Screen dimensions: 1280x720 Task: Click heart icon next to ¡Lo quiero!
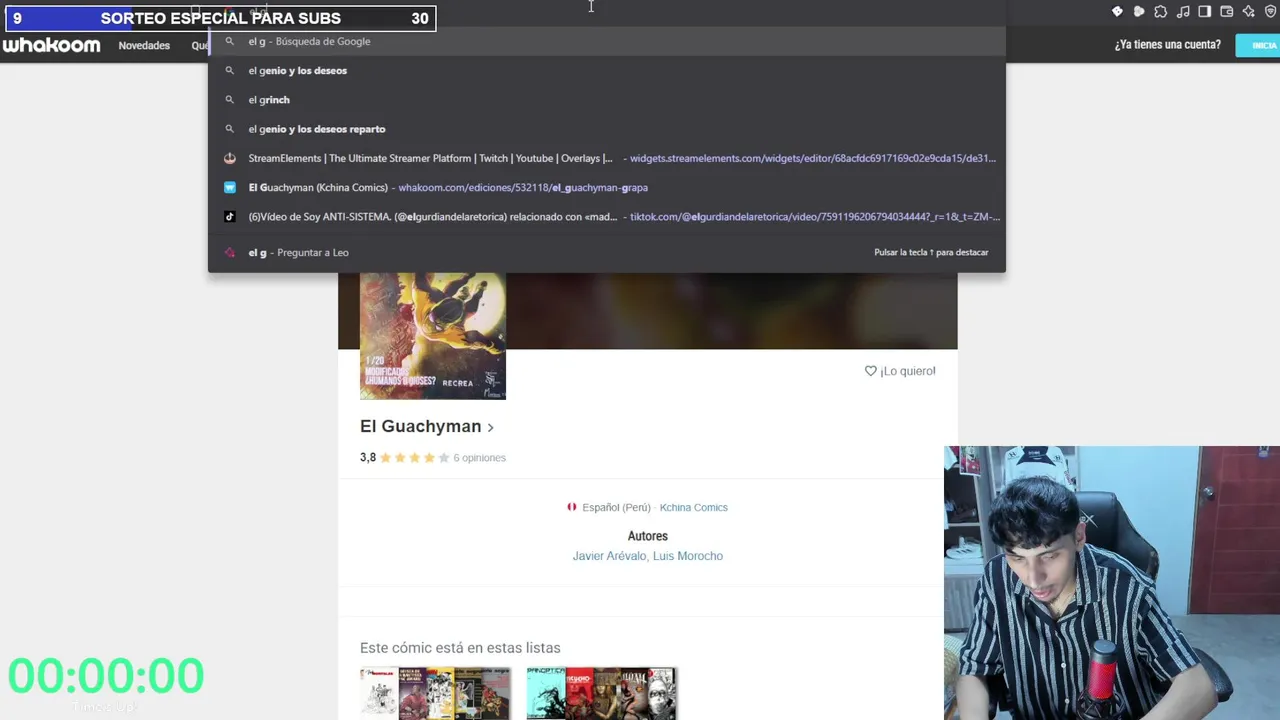(870, 371)
